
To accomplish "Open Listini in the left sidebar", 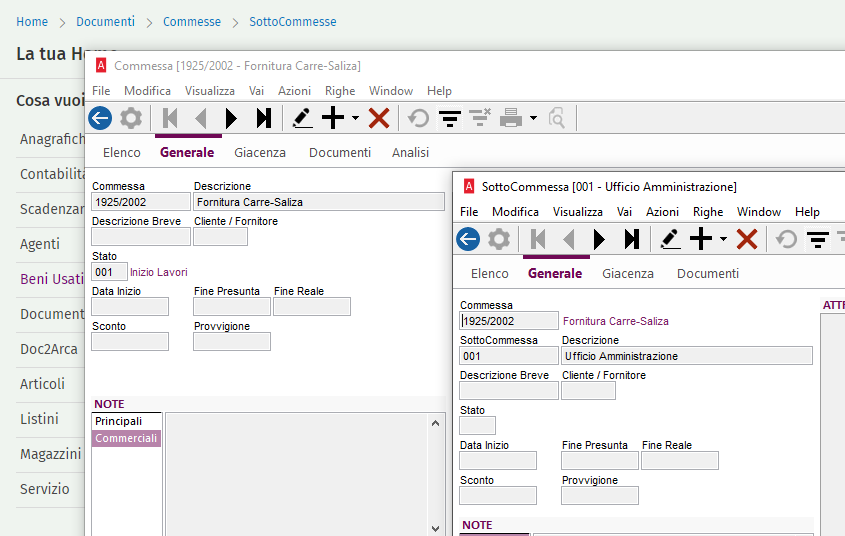I will 39,419.
